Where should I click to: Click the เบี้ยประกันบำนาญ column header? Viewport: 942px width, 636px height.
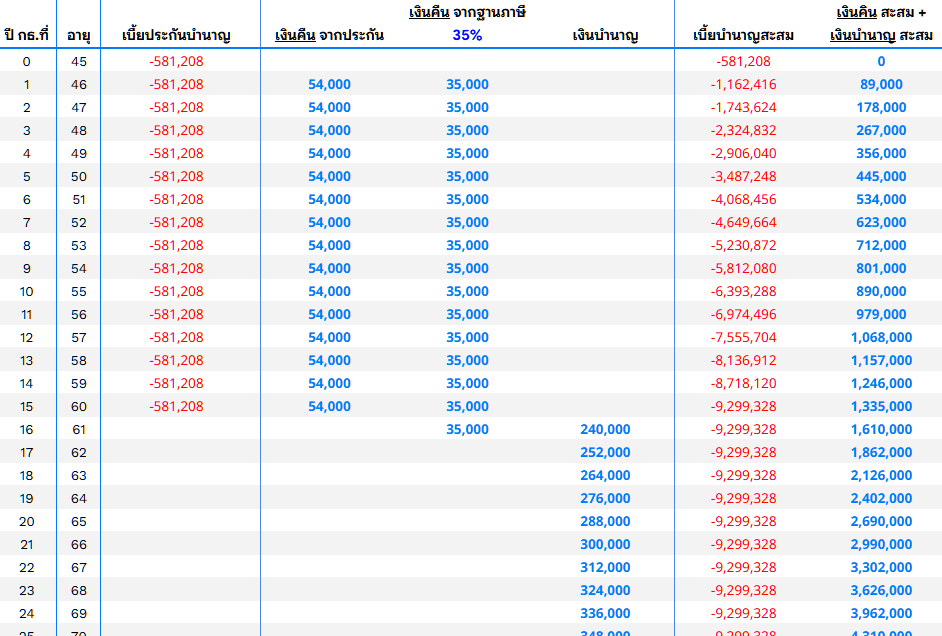click(176, 35)
